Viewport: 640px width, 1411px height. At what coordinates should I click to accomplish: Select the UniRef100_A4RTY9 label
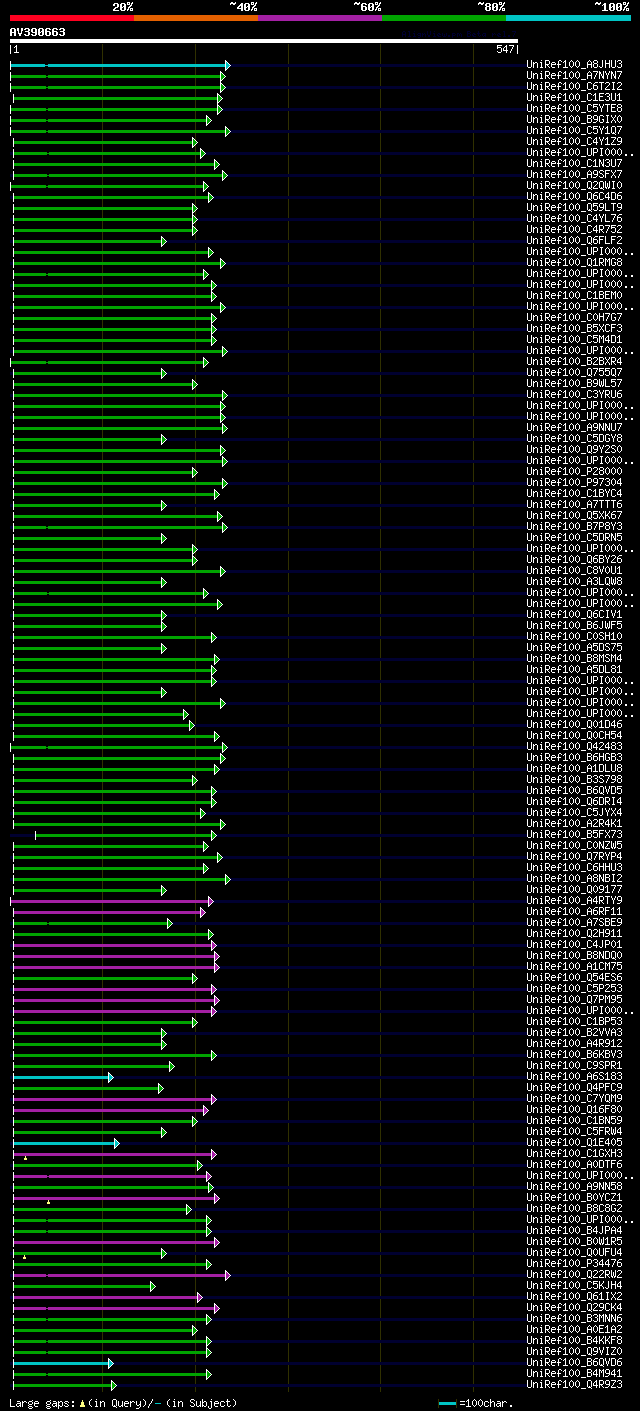575,900
